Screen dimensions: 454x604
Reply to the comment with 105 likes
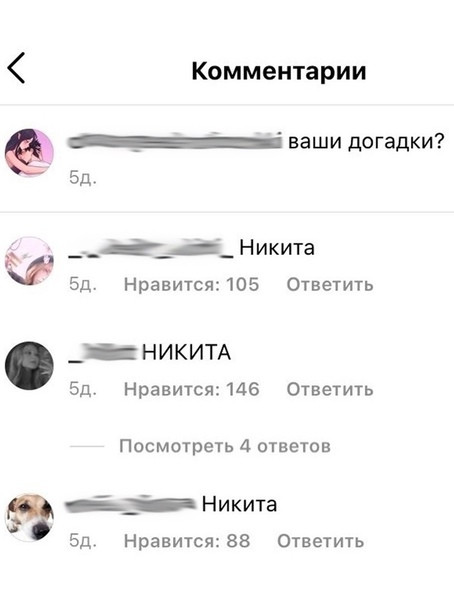[x=330, y=285]
